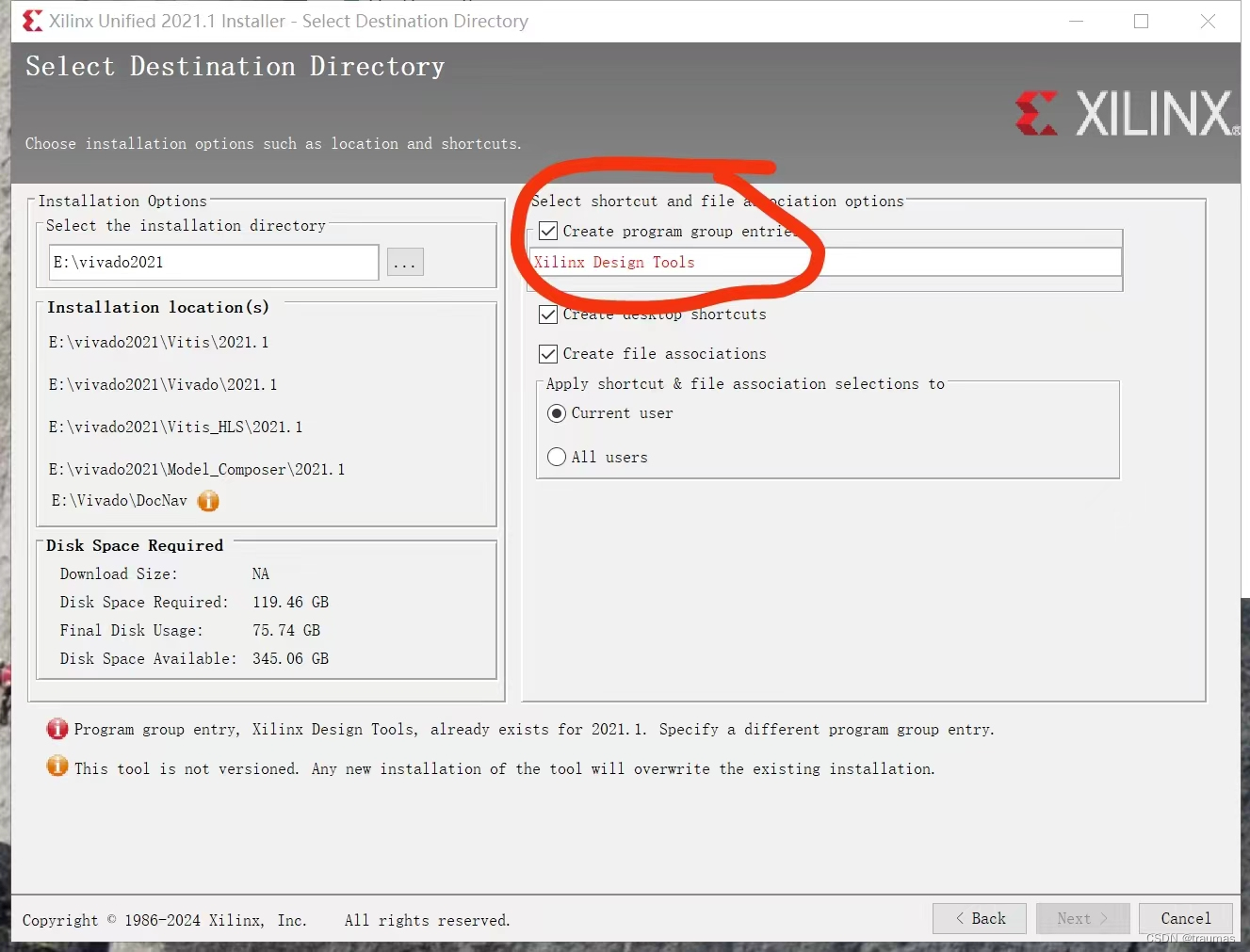Click the info icon beside the versioning warning

point(57,766)
